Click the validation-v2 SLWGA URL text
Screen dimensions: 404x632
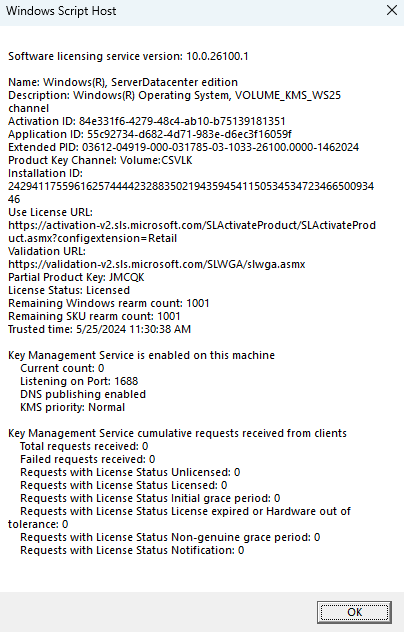coord(156,264)
